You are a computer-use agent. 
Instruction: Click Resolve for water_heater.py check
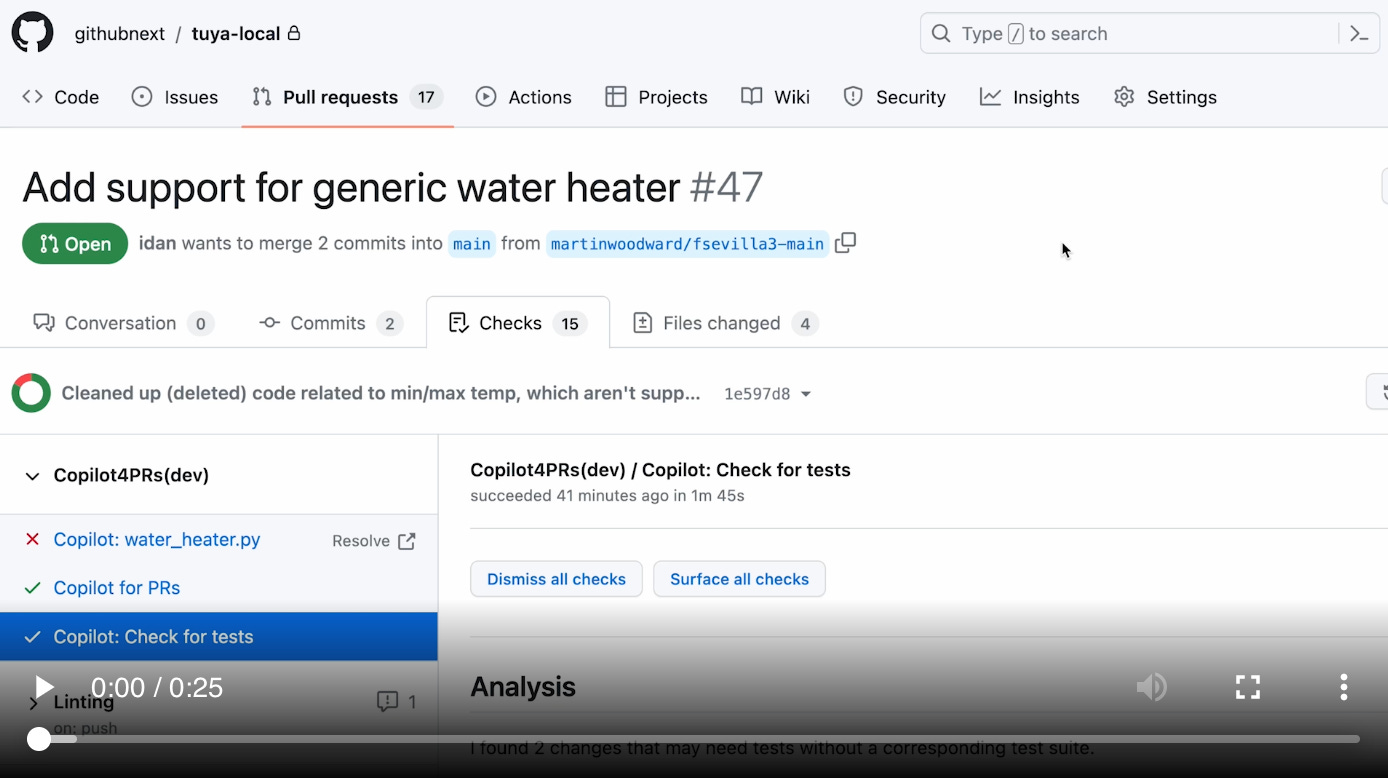(x=373, y=541)
